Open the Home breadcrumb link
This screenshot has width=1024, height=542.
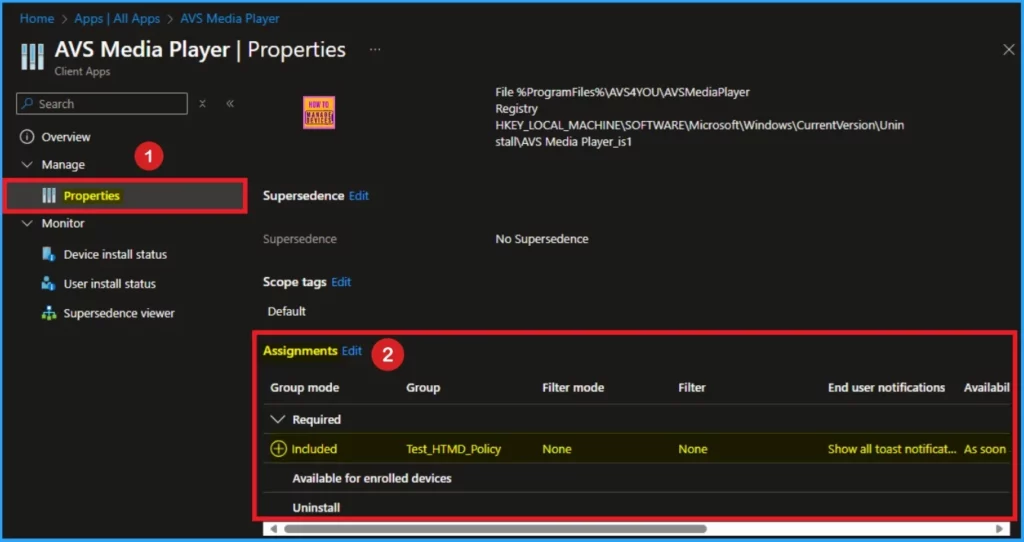[x=37, y=18]
